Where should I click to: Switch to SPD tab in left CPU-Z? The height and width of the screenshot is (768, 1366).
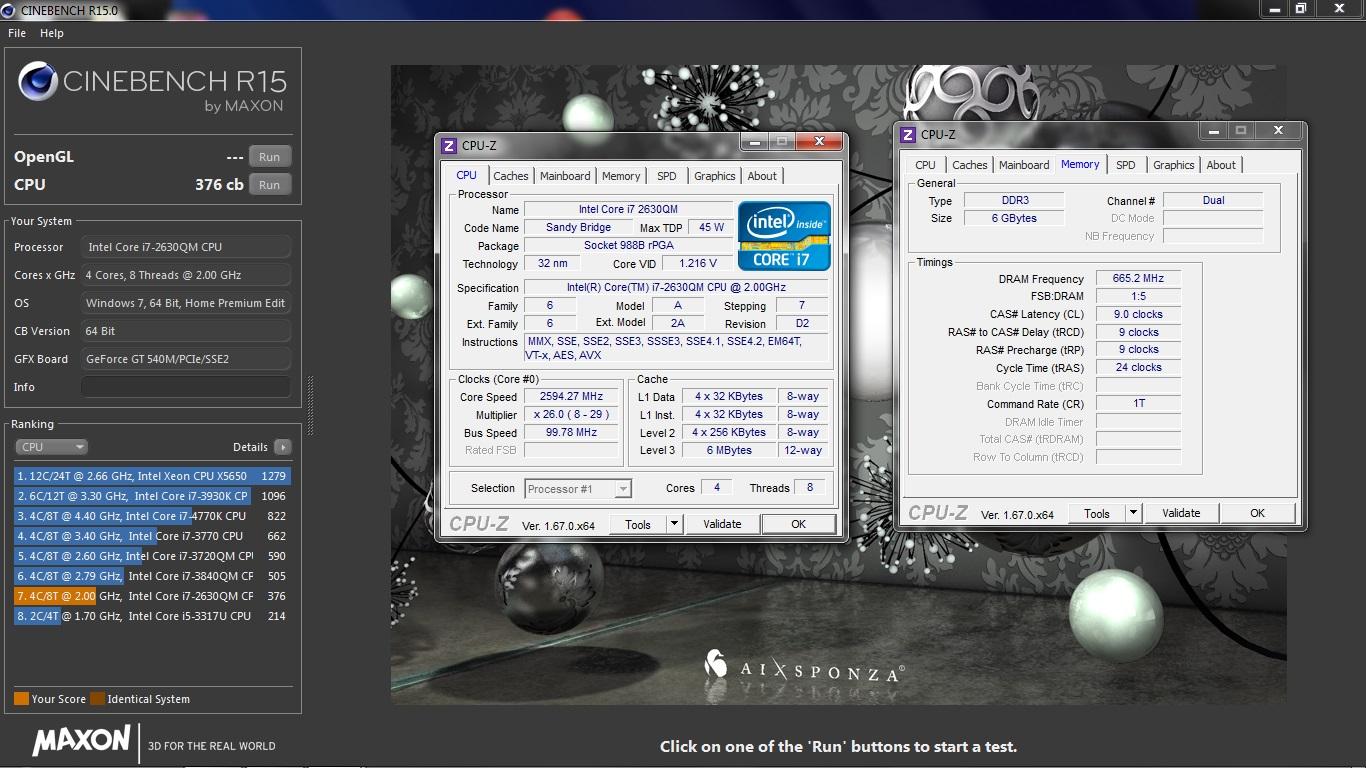[x=667, y=176]
